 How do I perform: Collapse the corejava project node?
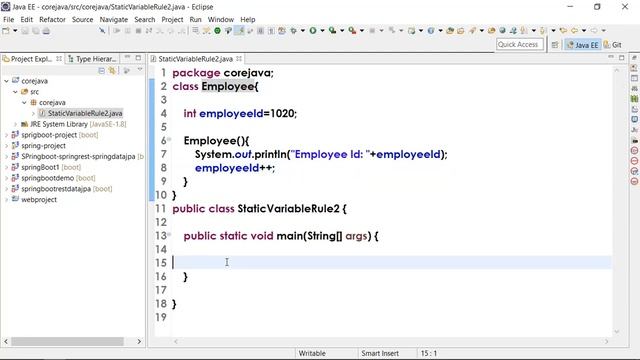tap(7, 81)
